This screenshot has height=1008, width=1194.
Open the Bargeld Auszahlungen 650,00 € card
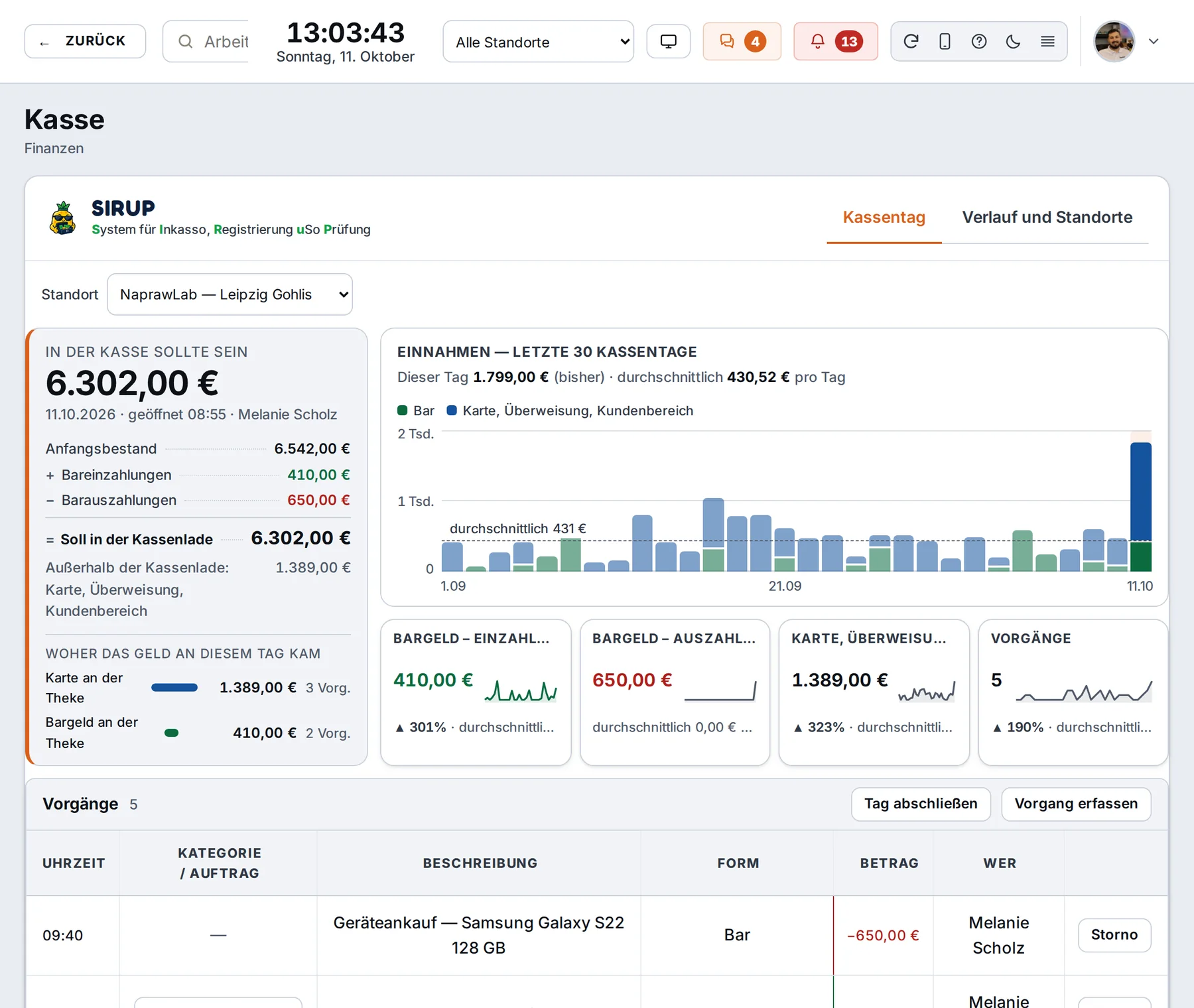(x=675, y=692)
